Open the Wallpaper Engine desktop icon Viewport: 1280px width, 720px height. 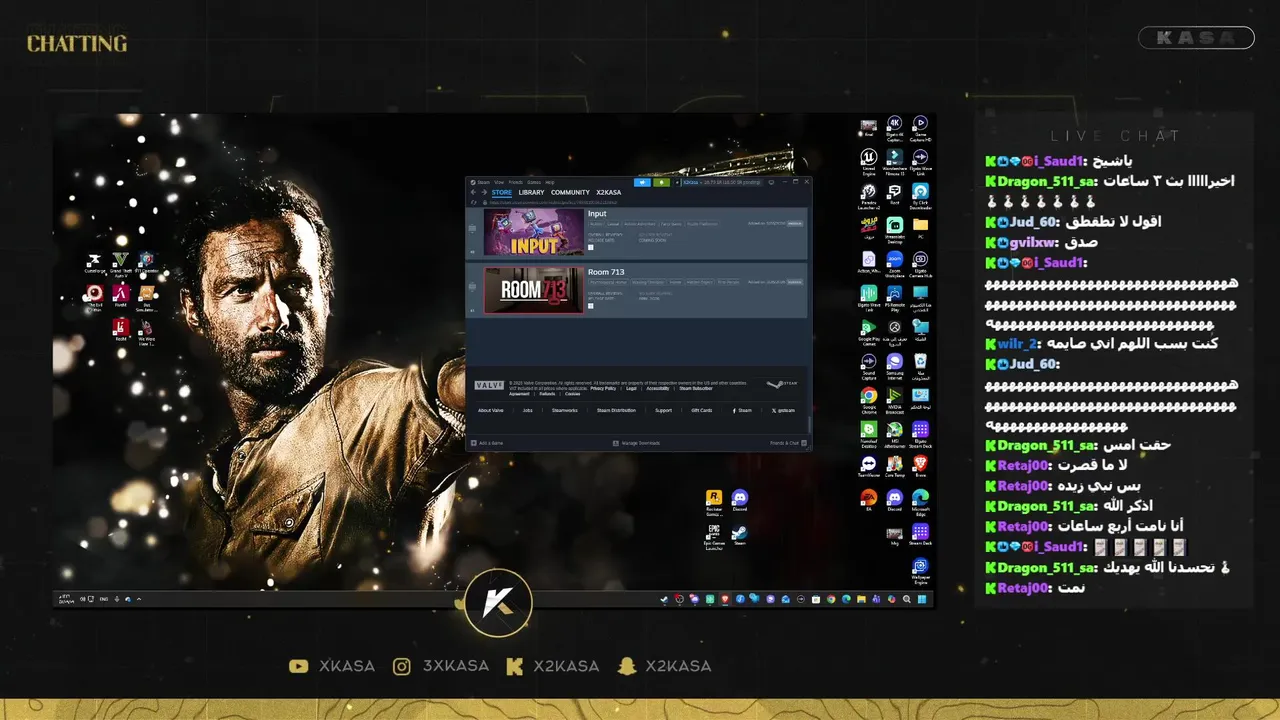[921, 568]
